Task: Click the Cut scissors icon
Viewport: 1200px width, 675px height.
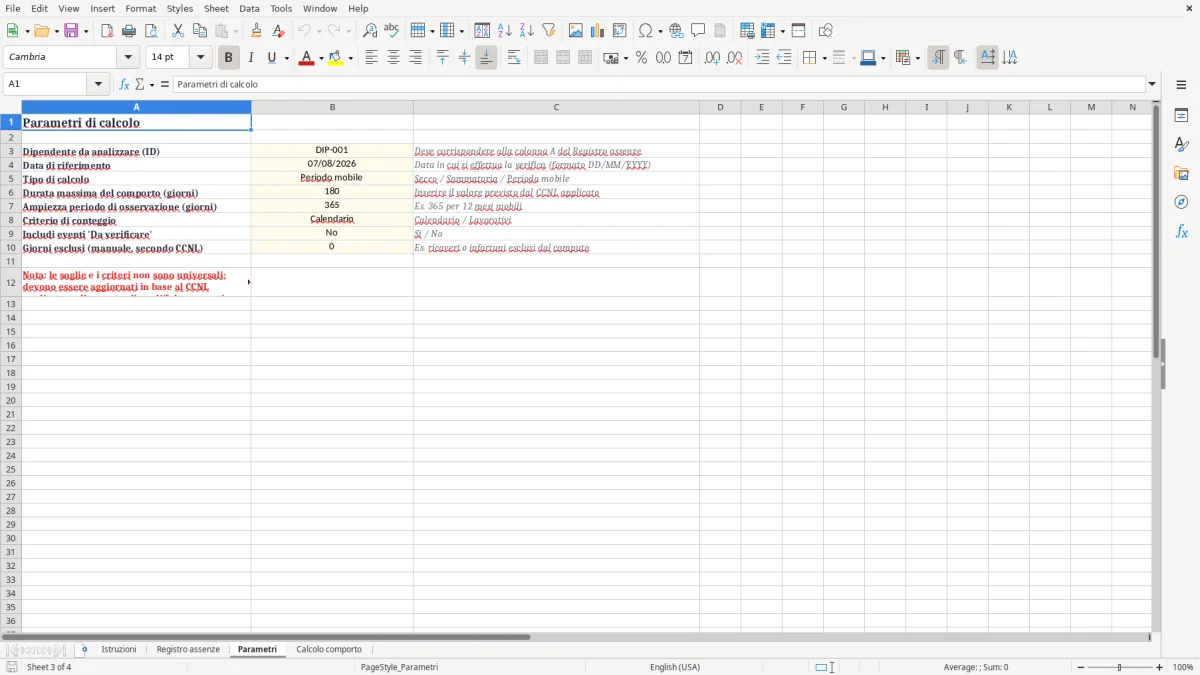Action: click(178, 31)
